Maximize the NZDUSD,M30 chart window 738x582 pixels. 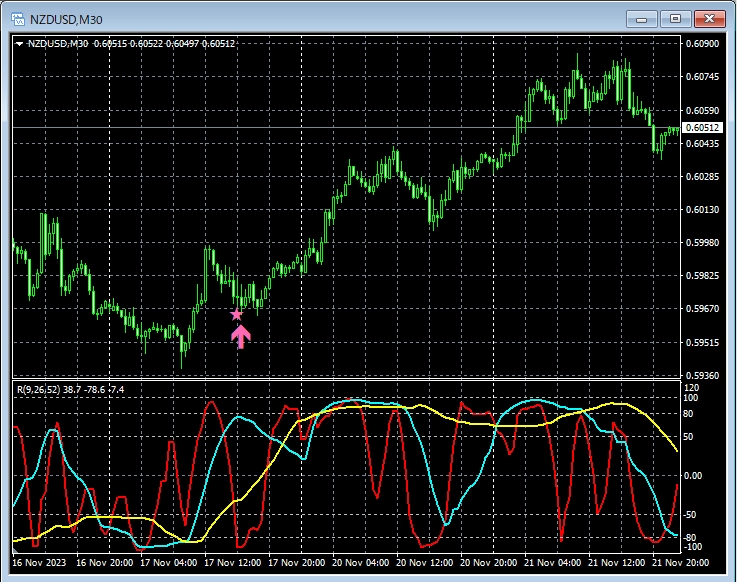click(676, 18)
